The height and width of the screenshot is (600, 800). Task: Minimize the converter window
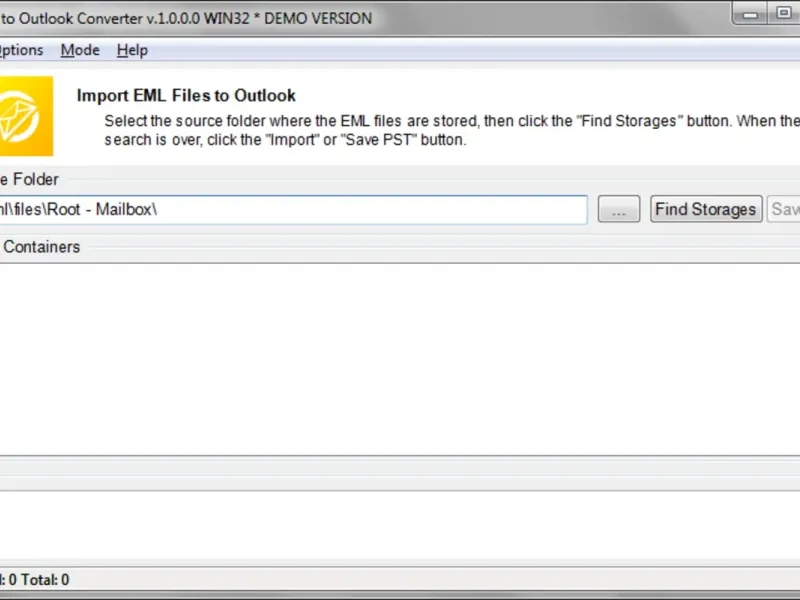click(750, 14)
